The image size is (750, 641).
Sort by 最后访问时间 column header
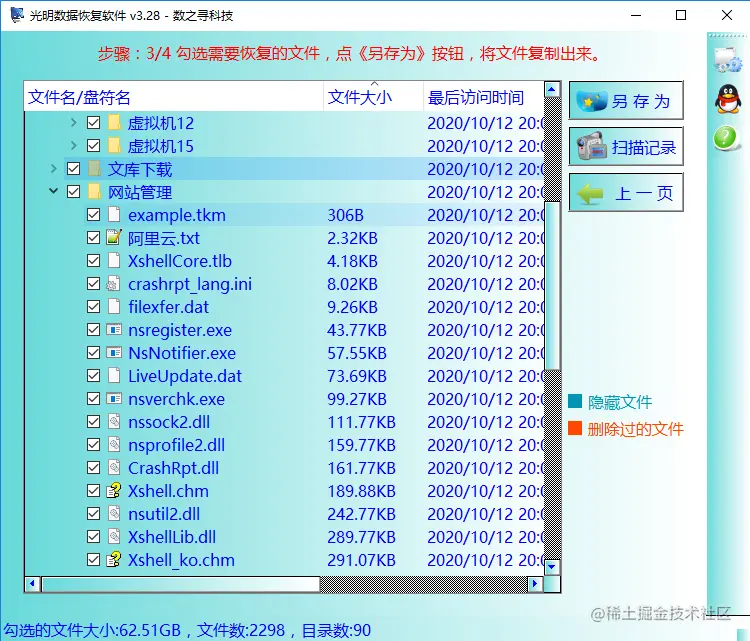point(483,97)
